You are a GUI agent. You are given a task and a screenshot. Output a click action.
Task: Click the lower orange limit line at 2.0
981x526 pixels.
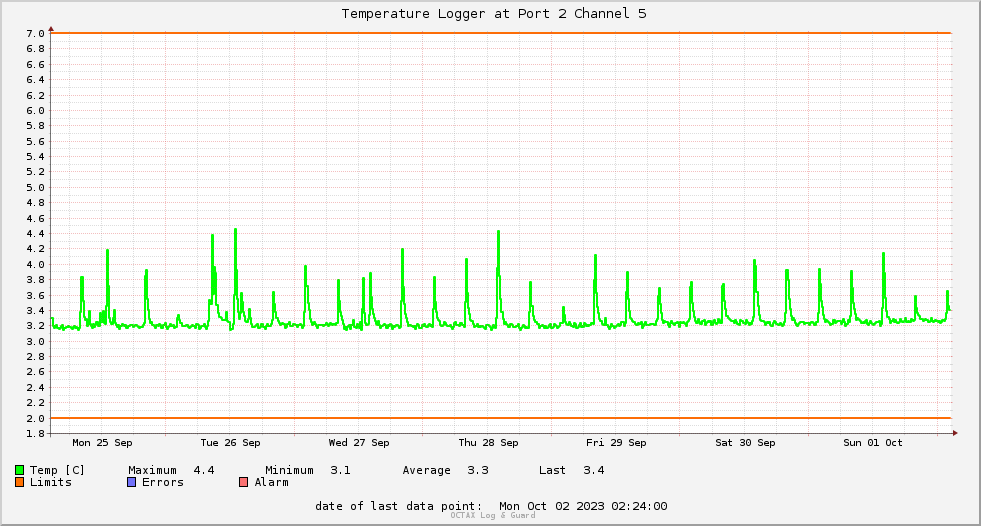click(x=501, y=418)
